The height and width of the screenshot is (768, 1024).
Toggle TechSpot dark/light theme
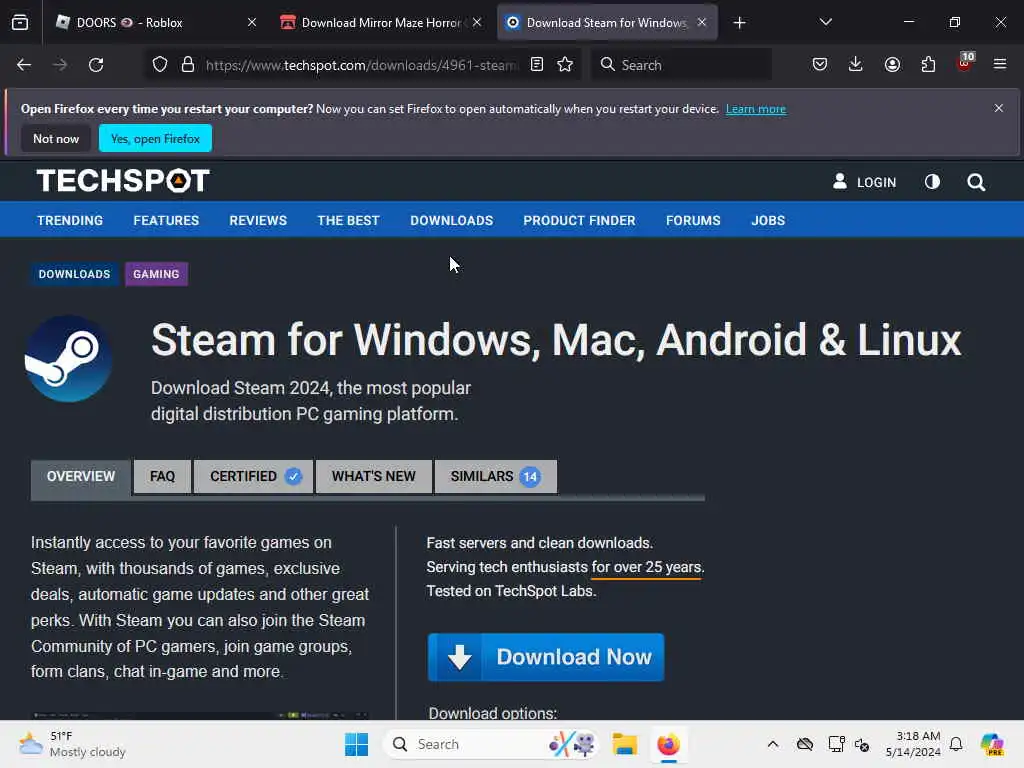(x=933, y=182)
